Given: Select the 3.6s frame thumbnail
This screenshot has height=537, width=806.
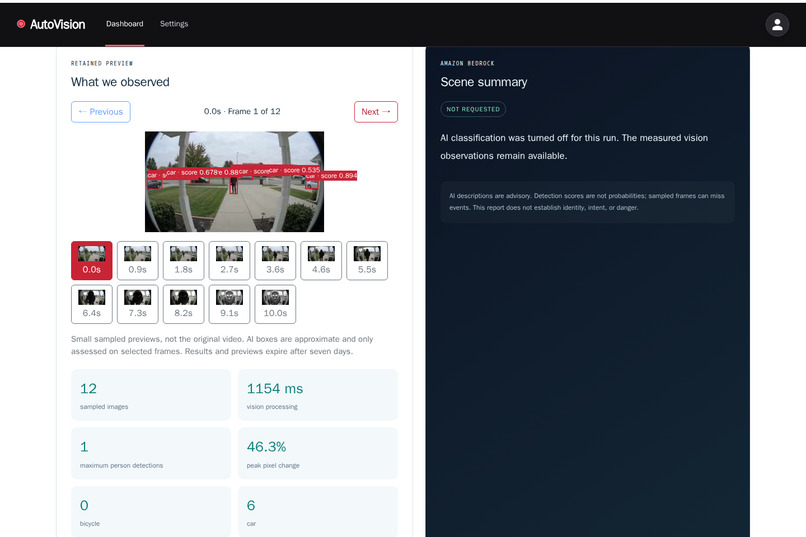Looking at the screenshot, I should pyautogui.click(x=275, y=261).
